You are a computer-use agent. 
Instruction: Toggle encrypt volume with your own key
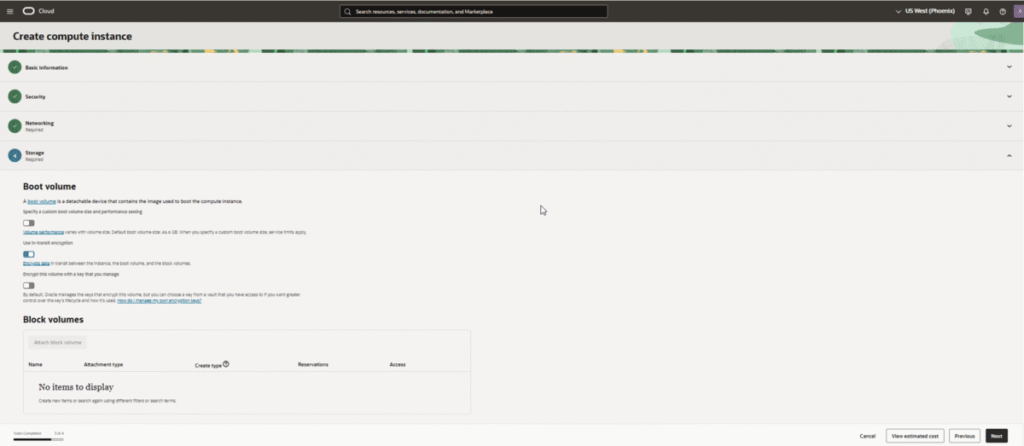[29, 286]
